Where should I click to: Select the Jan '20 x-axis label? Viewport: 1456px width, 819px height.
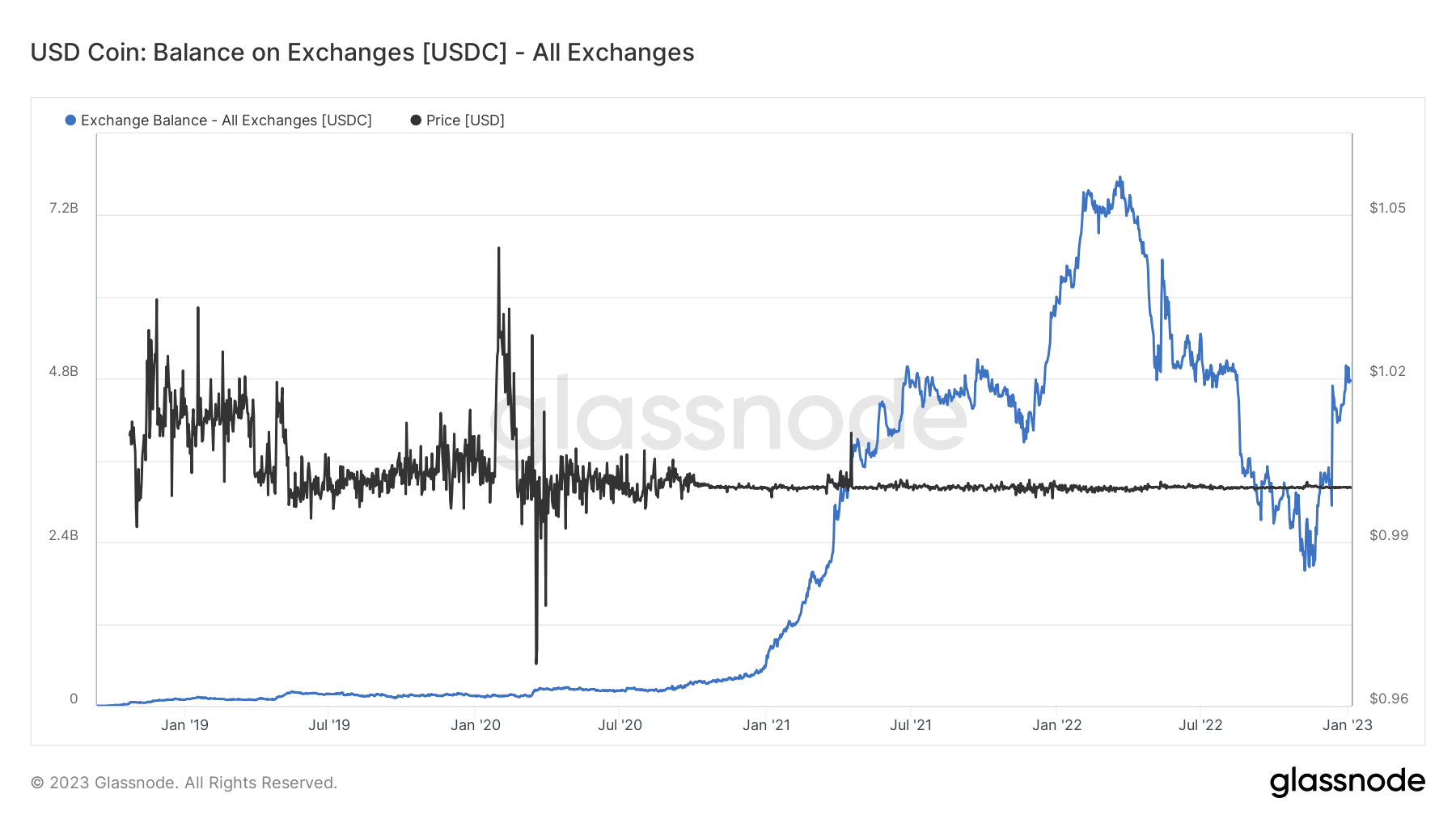click(x=476, y=725)
